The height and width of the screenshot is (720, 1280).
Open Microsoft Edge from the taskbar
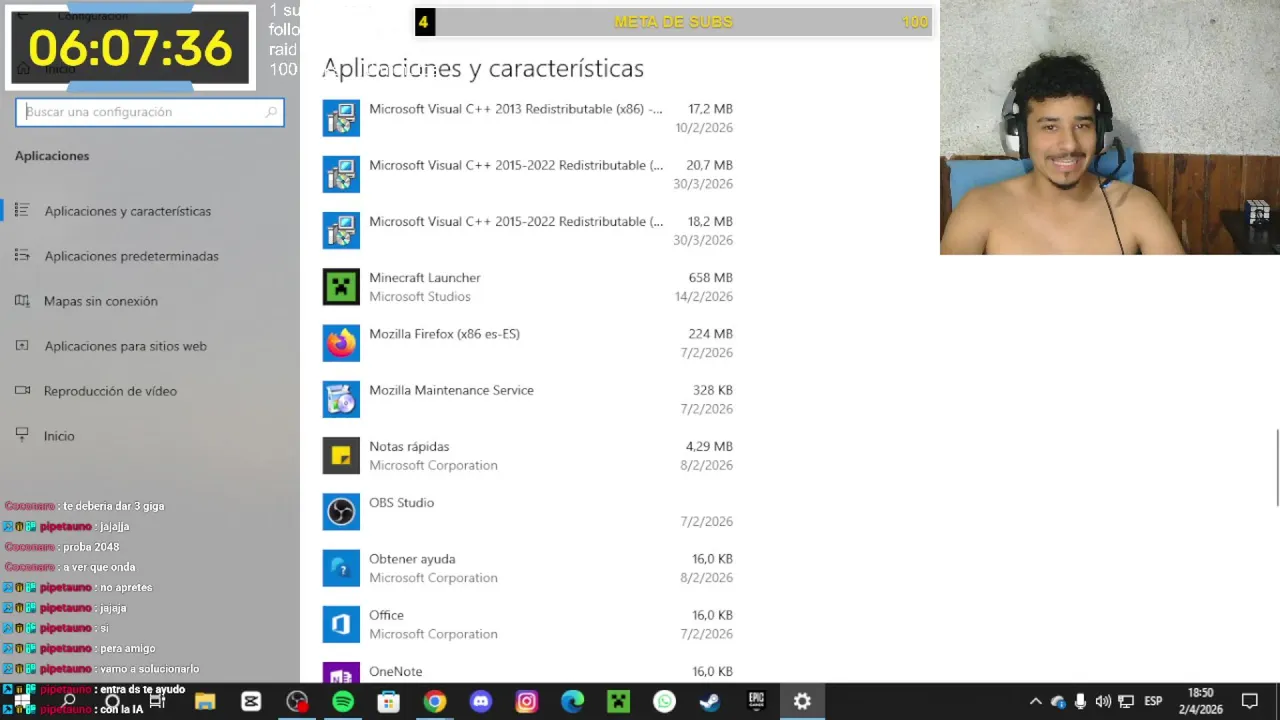click(x=573, y=702)
